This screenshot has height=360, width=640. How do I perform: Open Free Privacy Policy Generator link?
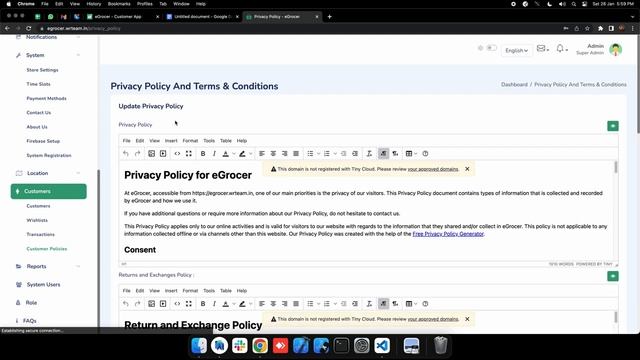click(448, 234)
